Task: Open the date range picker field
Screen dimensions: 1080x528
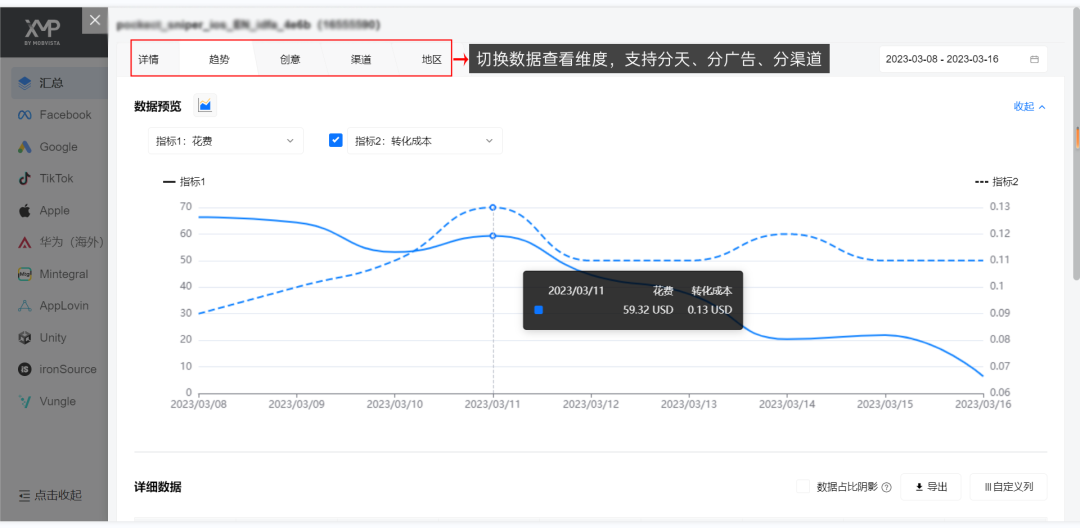Action: click(963, 59)
